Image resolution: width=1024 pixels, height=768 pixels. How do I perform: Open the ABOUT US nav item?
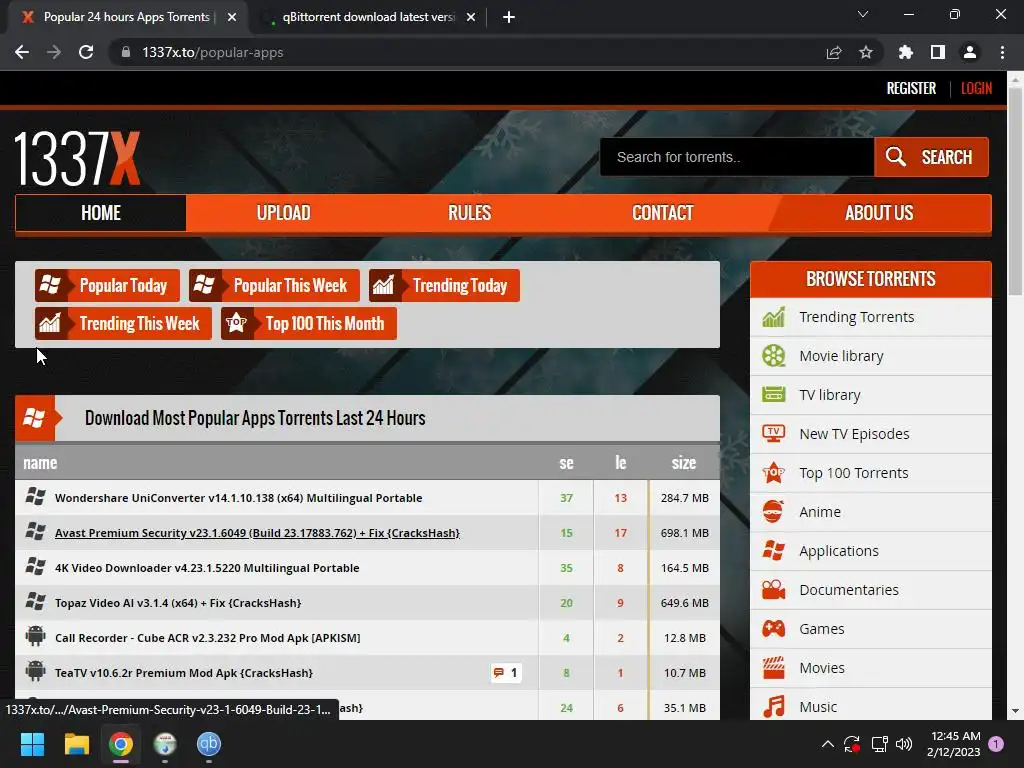click(x=879, y=213)
